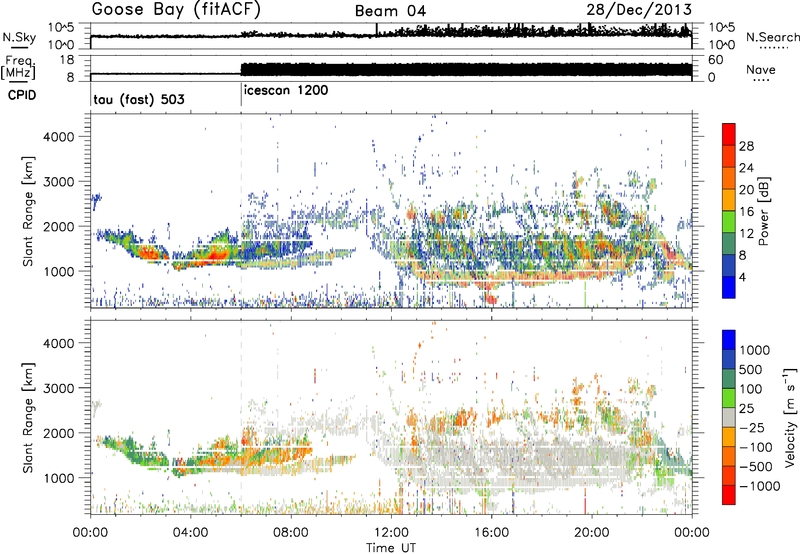Click the '28' tick on Power color bar

coord(746,146)
